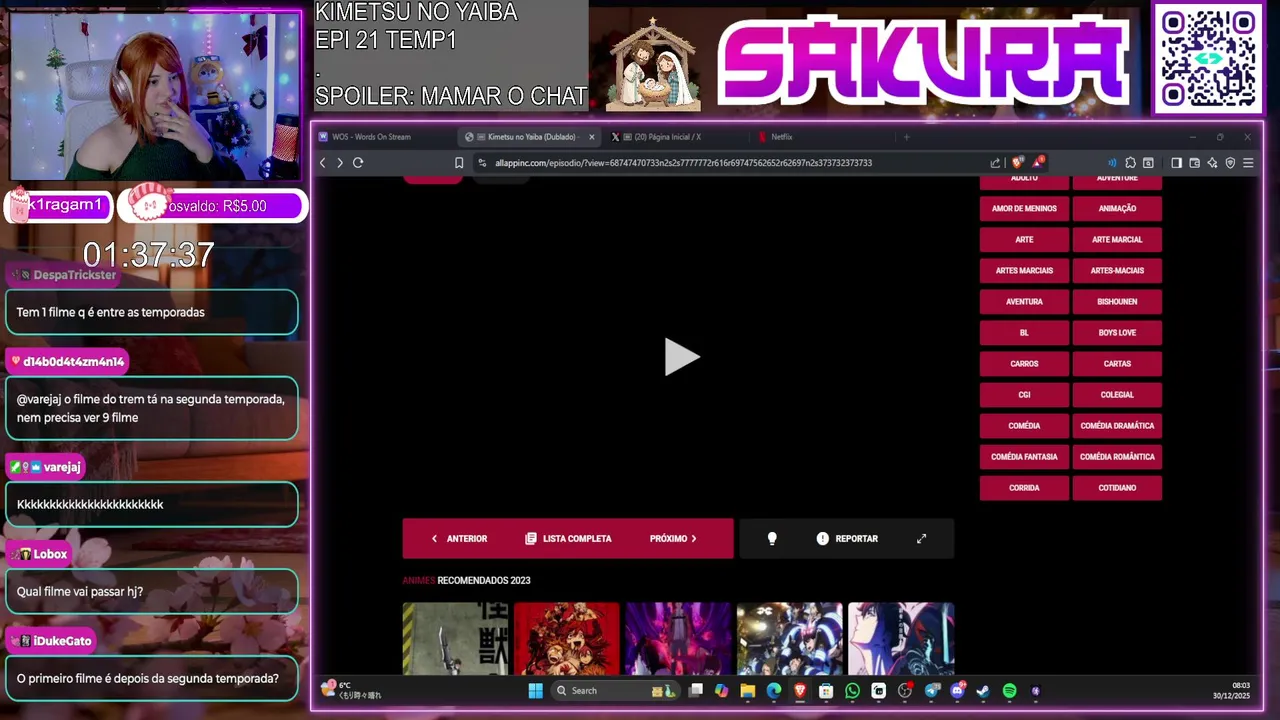This screenshot has width=1280, height=720.
Task: Select the BL genre tag
Action: (x=1024, y=333)
